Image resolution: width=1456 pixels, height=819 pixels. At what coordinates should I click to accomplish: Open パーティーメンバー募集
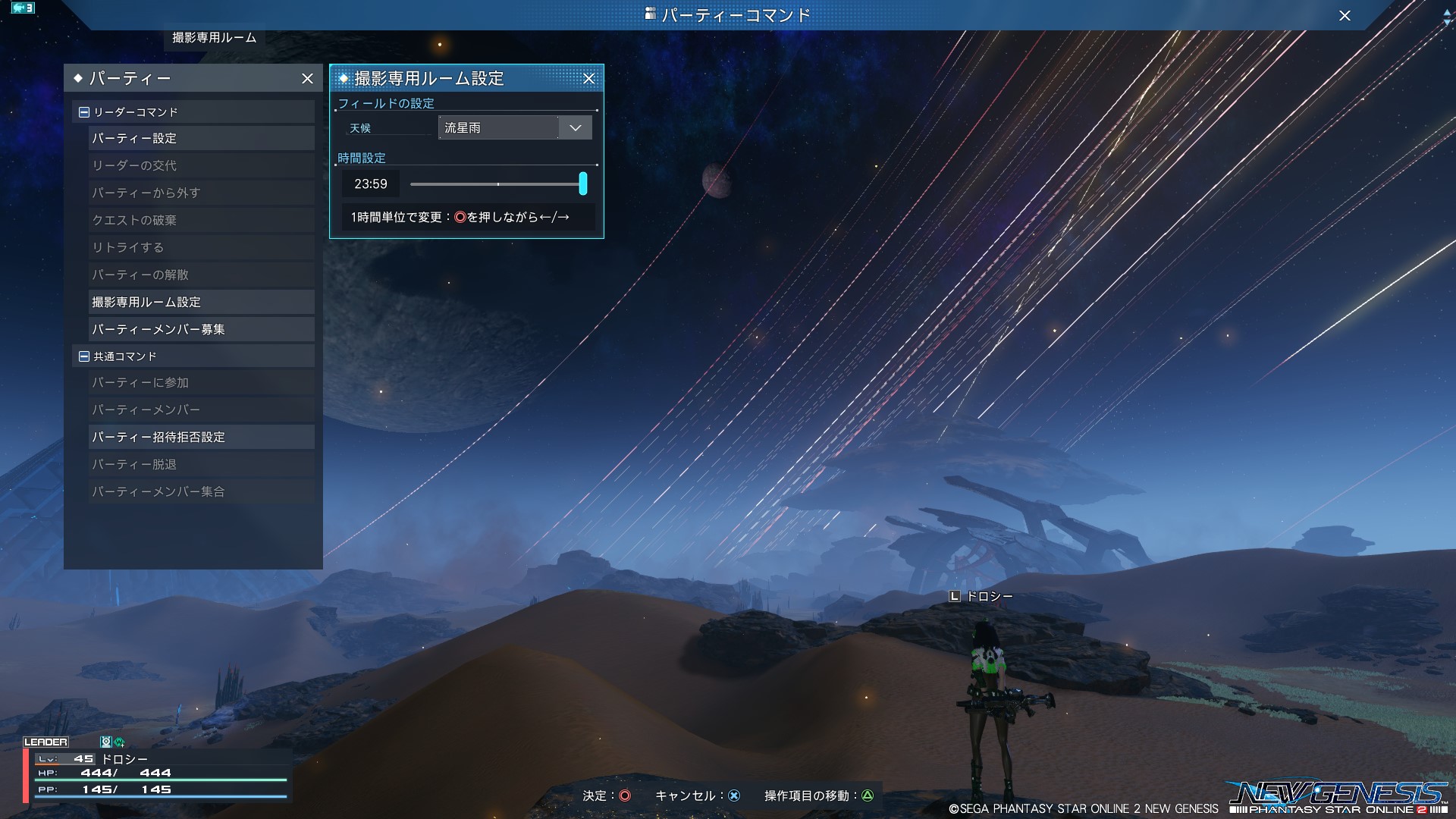pos(201,329)
